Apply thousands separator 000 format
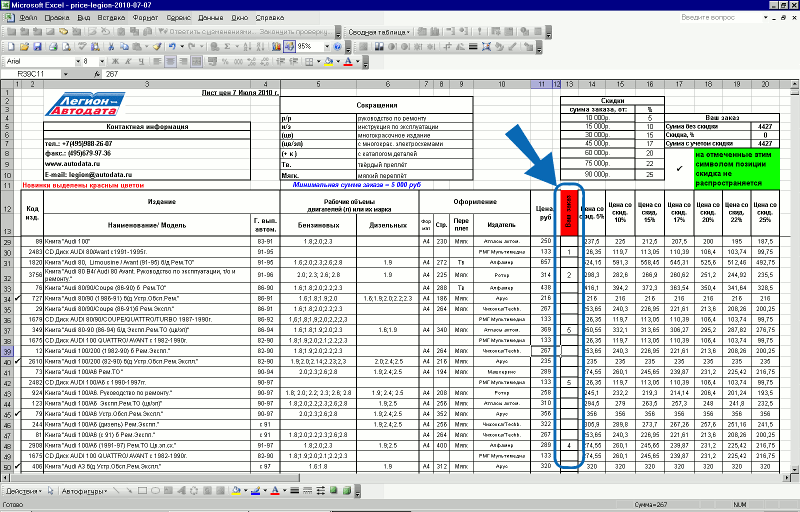Viewport: 800px width, 512px height. point(238,61)
